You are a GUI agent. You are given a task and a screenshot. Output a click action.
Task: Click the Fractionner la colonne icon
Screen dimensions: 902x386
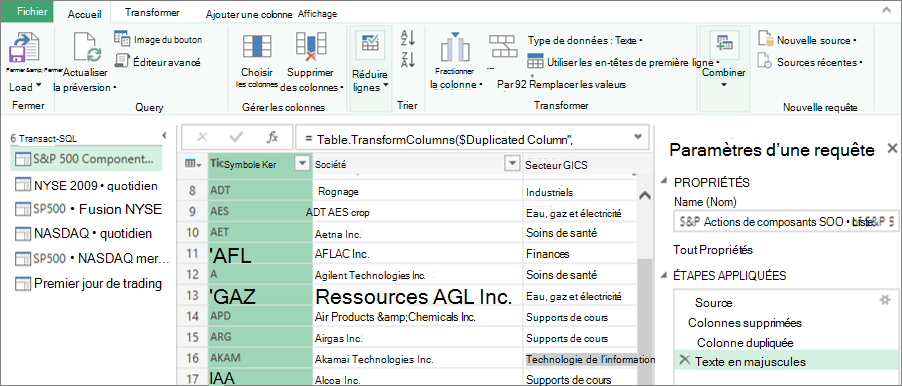coord(454,47)
